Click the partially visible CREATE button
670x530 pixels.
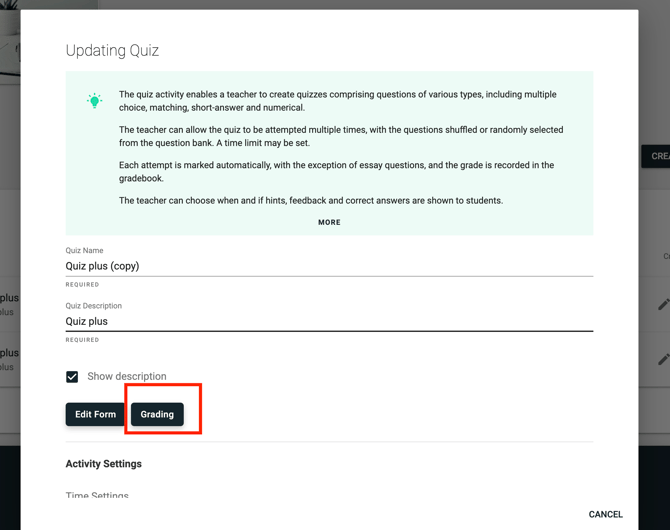tap(655, 156)
